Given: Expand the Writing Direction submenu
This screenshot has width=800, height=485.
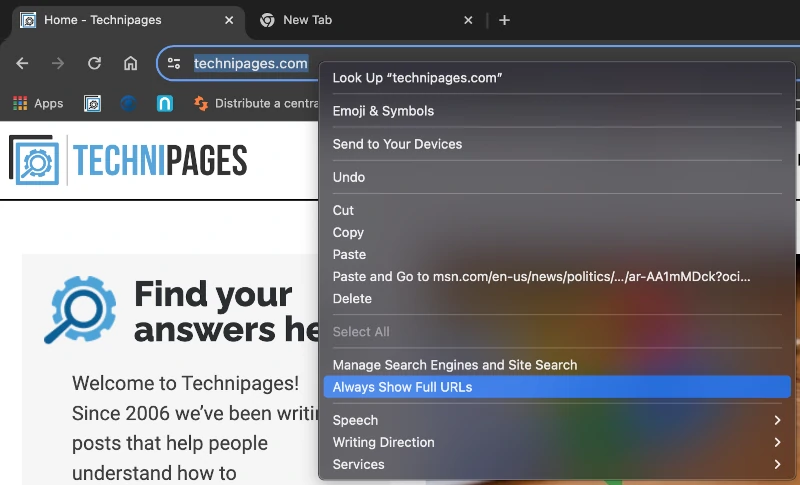Looking at the screenshot, I should click(557, 442).
